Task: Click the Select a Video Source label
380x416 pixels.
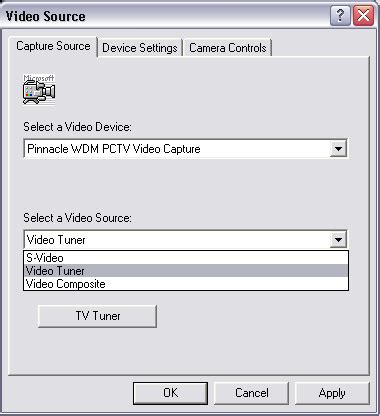Action: tap(77, 218)
